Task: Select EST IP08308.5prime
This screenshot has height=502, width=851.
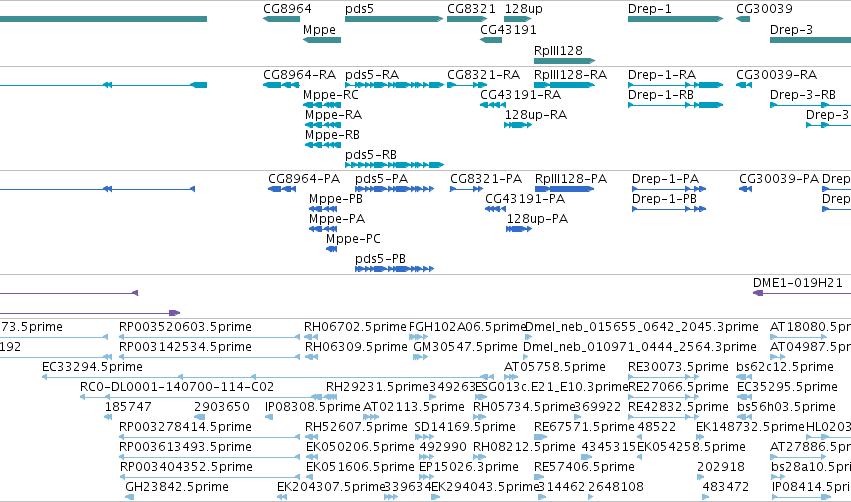Action: 269,417
